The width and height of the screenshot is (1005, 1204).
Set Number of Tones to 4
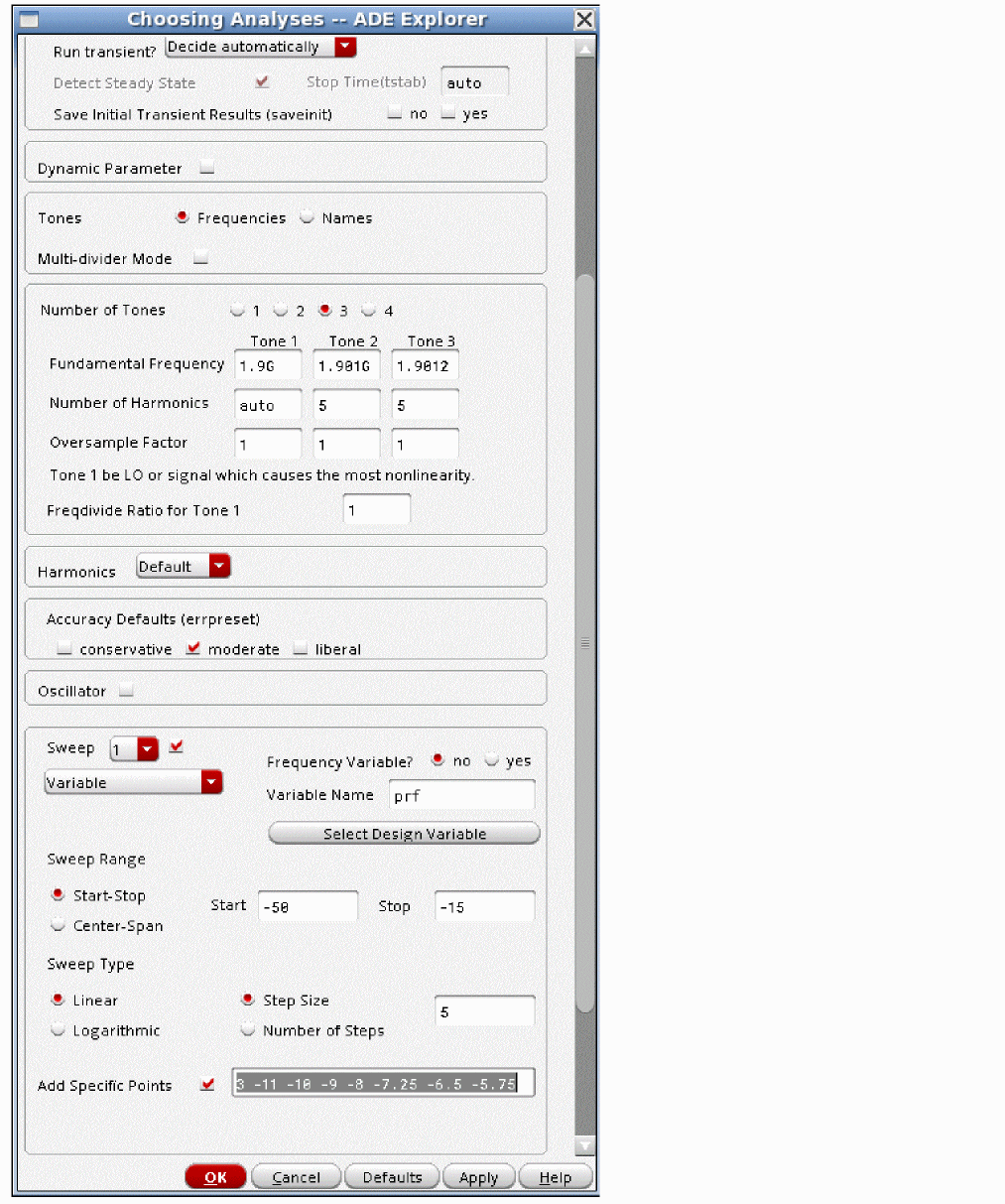(x=369, y=311)
